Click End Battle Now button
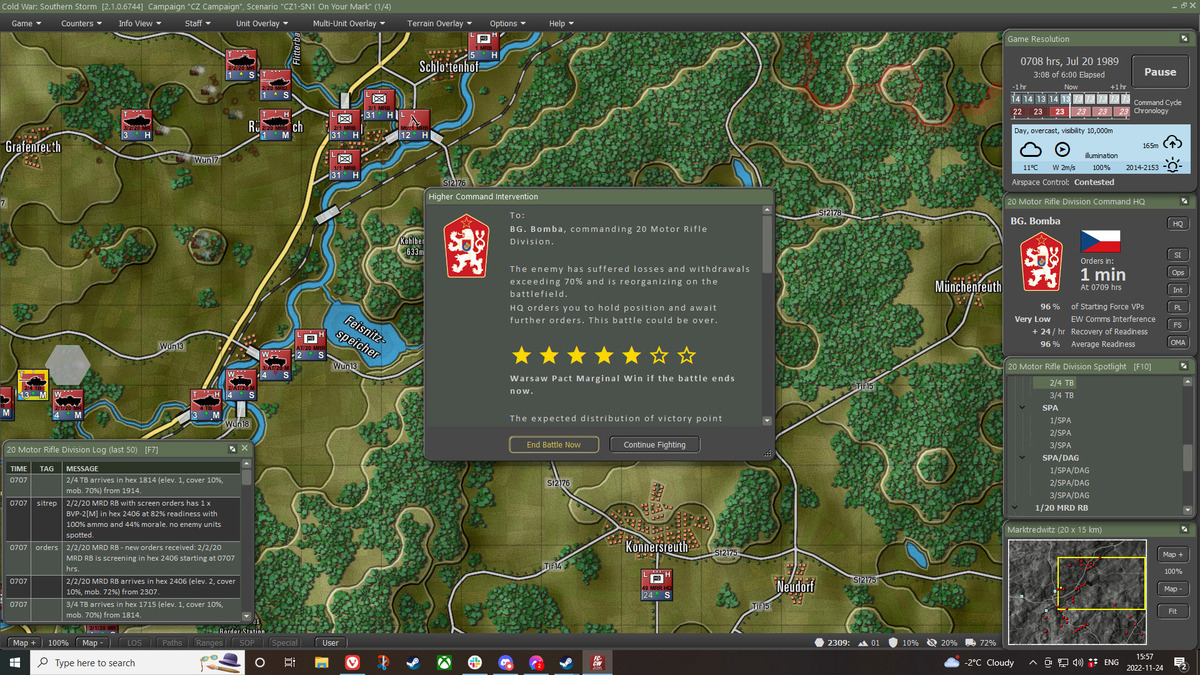 (x=554, y=444)
